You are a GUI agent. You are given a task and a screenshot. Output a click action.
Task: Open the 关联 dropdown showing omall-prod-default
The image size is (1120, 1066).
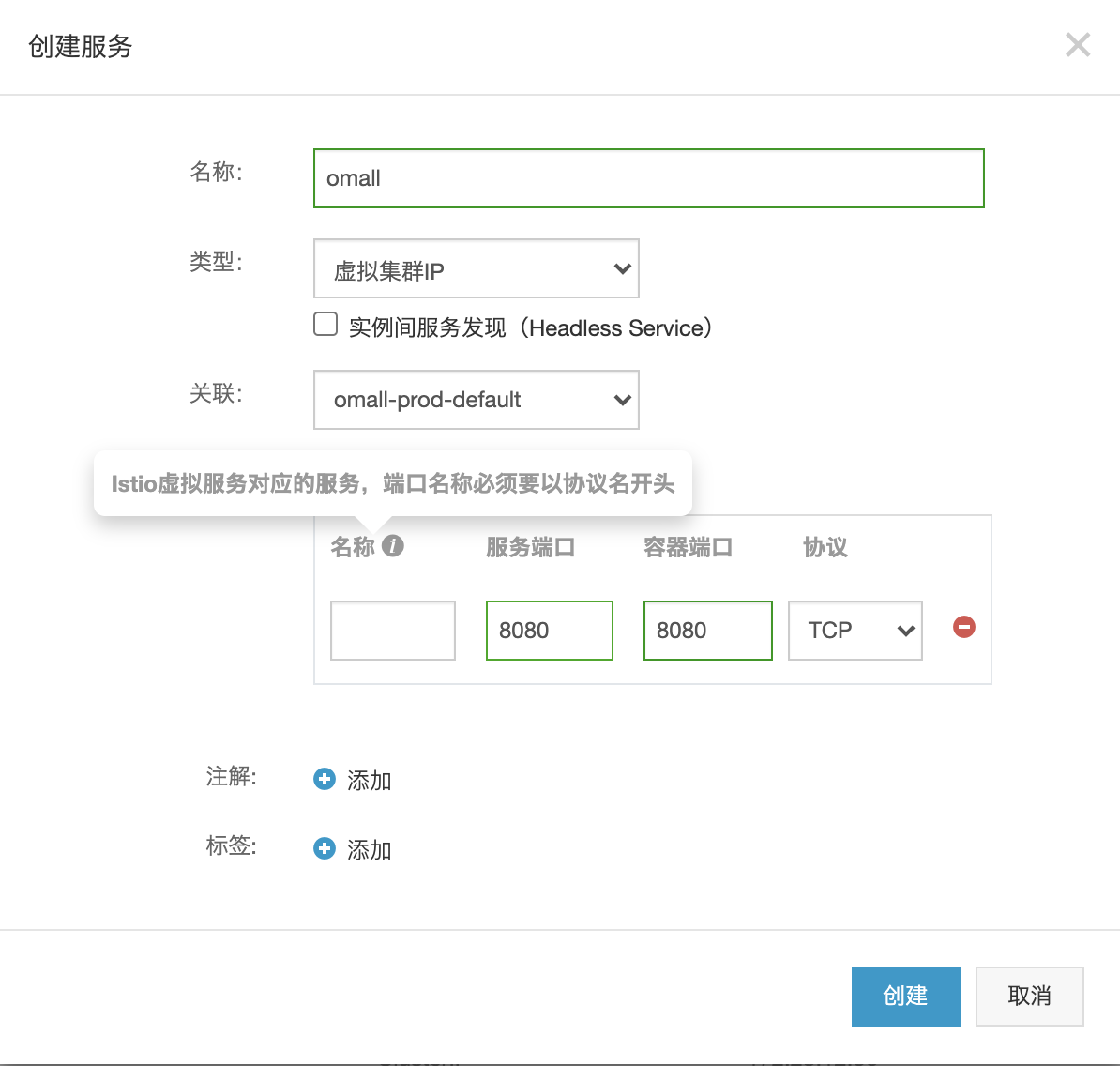tap(476, 400)
